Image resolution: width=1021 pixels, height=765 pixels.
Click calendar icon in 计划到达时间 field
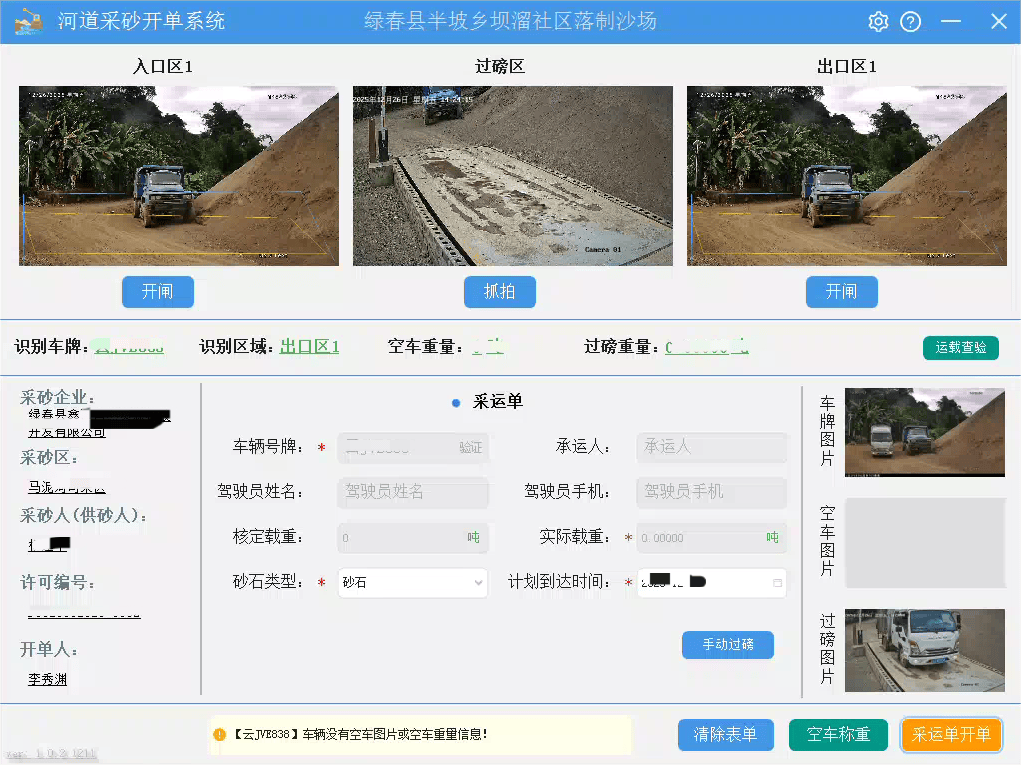(x=777, y=582)
